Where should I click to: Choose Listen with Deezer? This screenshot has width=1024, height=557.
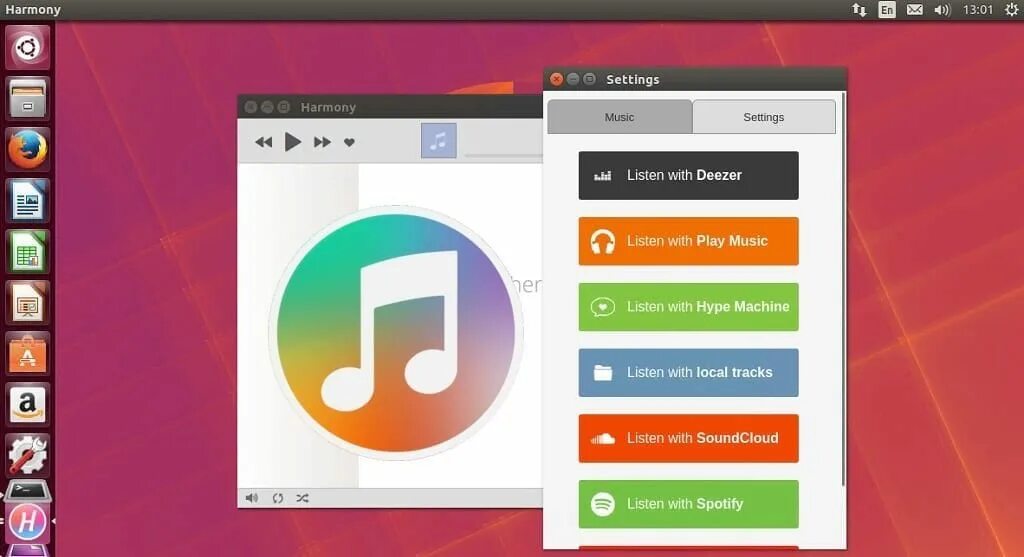(x=688, y=176)
